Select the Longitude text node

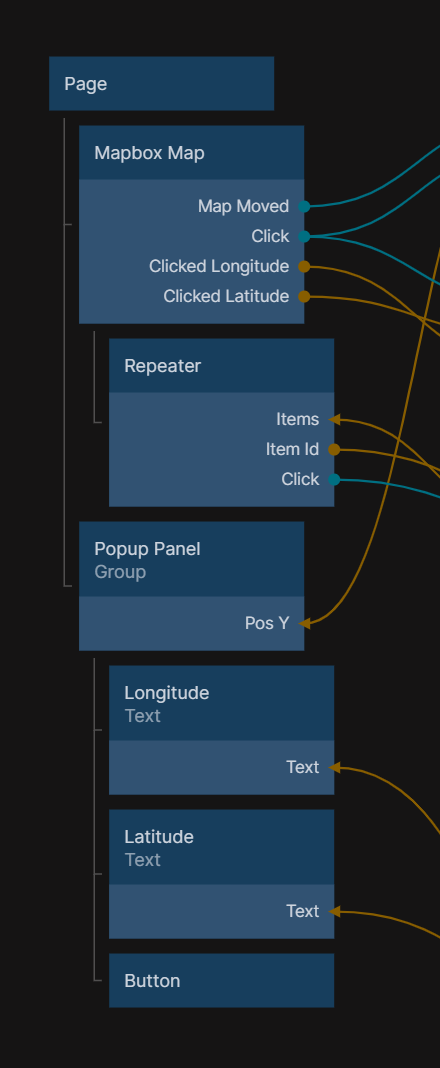[x=221, y=703]
